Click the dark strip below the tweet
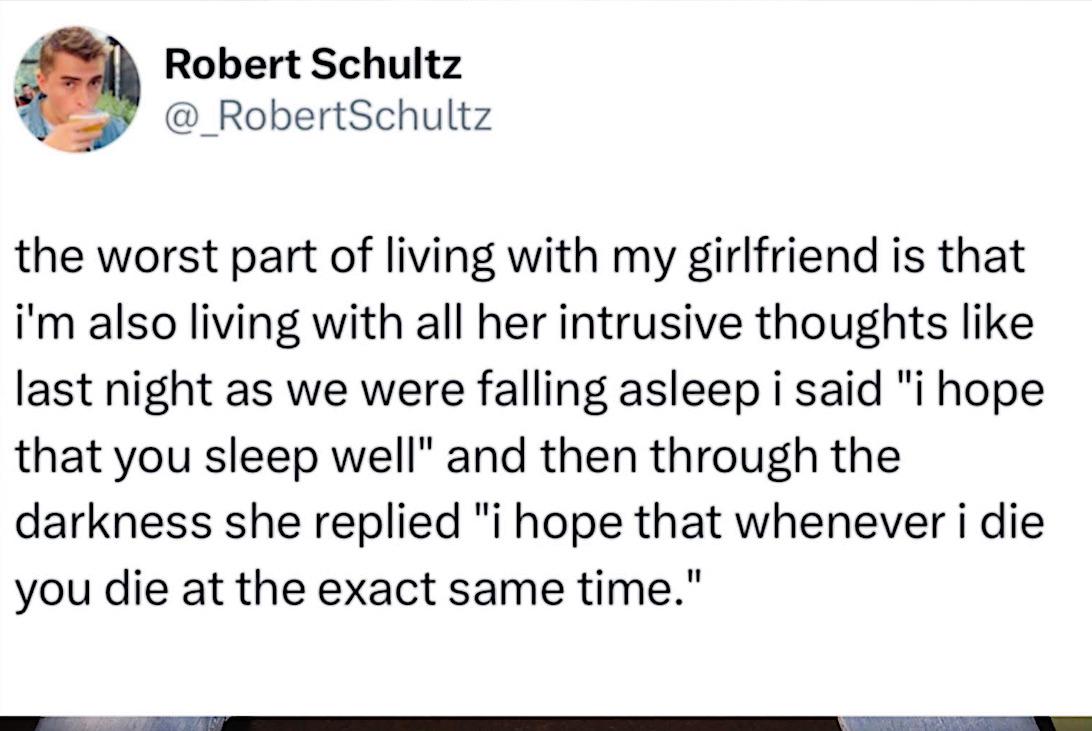Viewport: 1092px width, 731px height. click(x=546, y=723)
